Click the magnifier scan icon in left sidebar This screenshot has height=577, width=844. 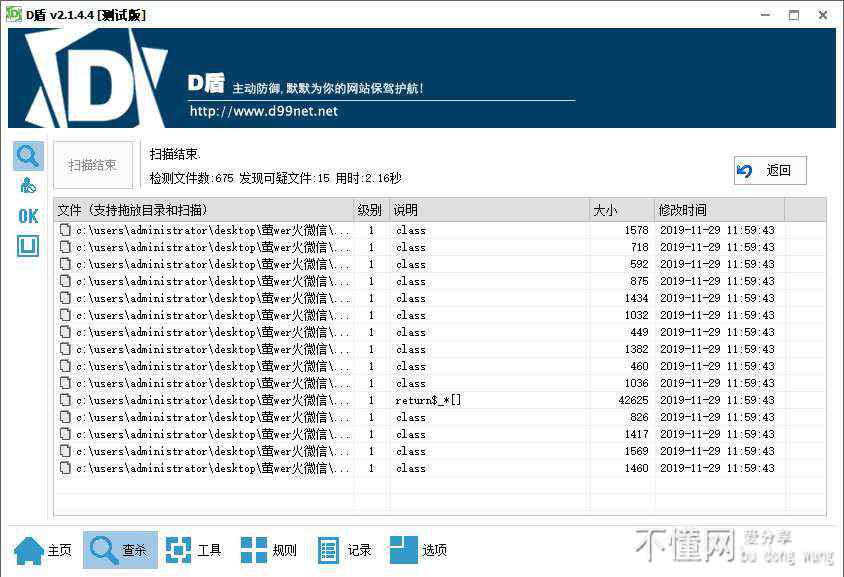(28, 156)
